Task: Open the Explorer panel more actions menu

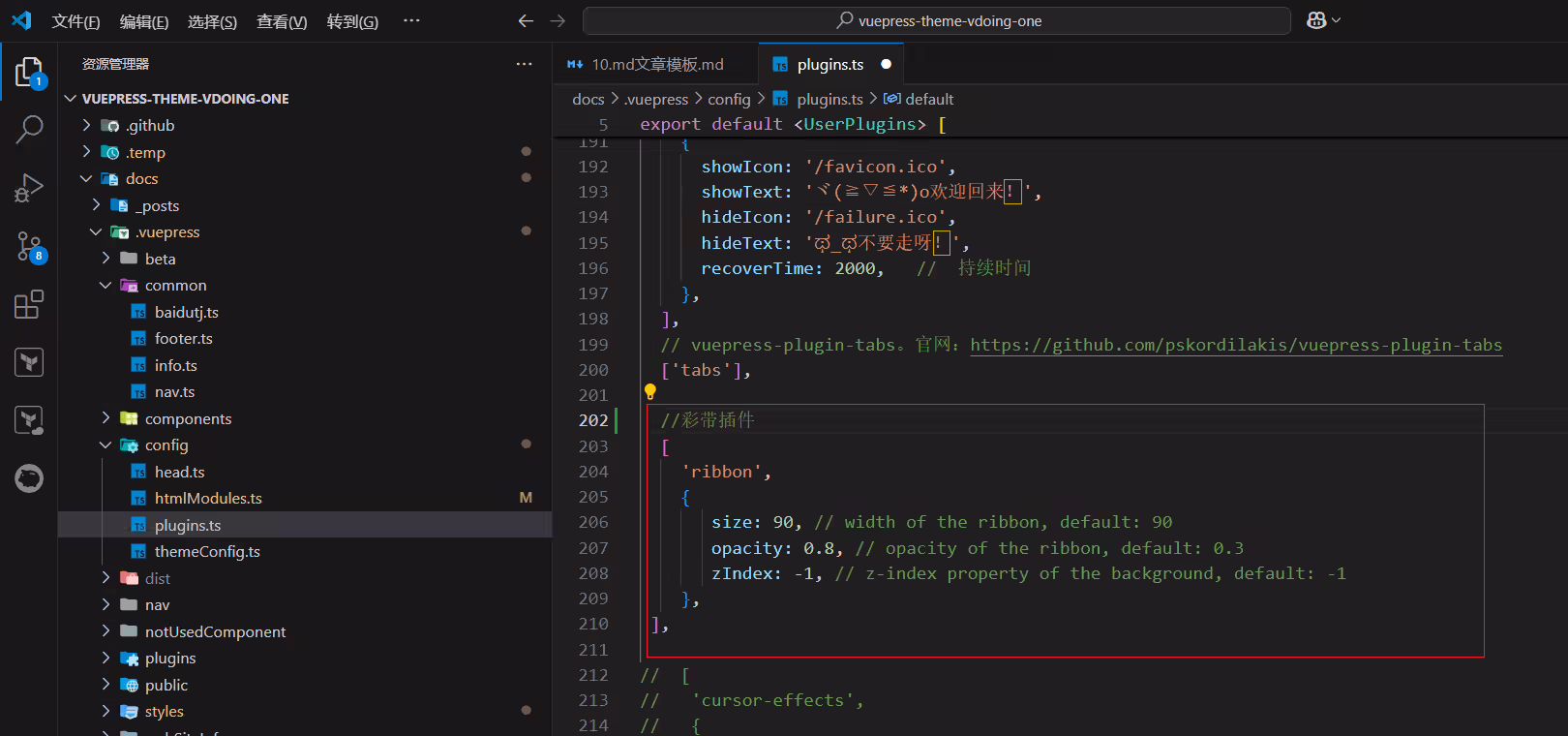Action: click(x=524, y=64)
